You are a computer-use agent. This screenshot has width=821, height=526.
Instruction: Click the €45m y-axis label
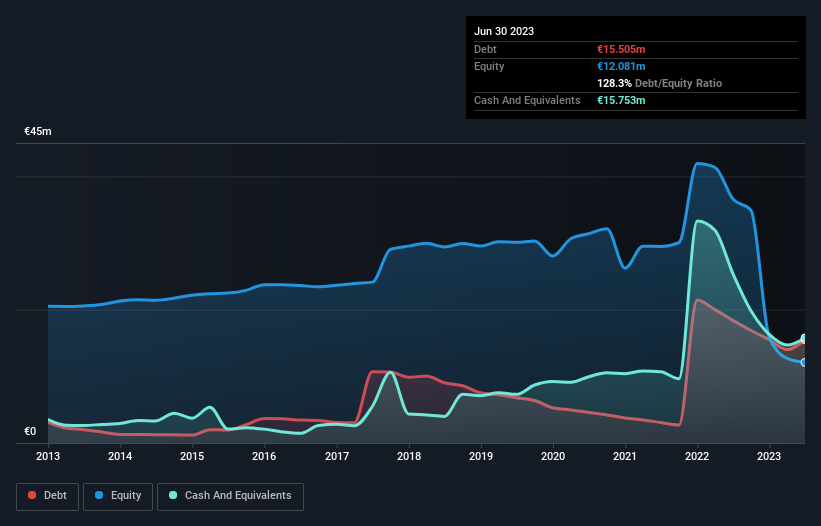tap(38, 131)
